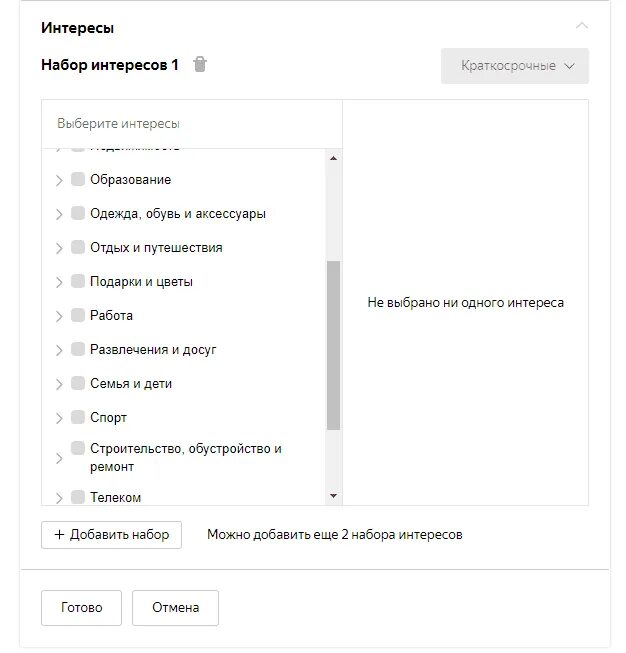Delete interest set 1 with trash icon
Viewport: 626px width, 653px height.
(200, 65)
